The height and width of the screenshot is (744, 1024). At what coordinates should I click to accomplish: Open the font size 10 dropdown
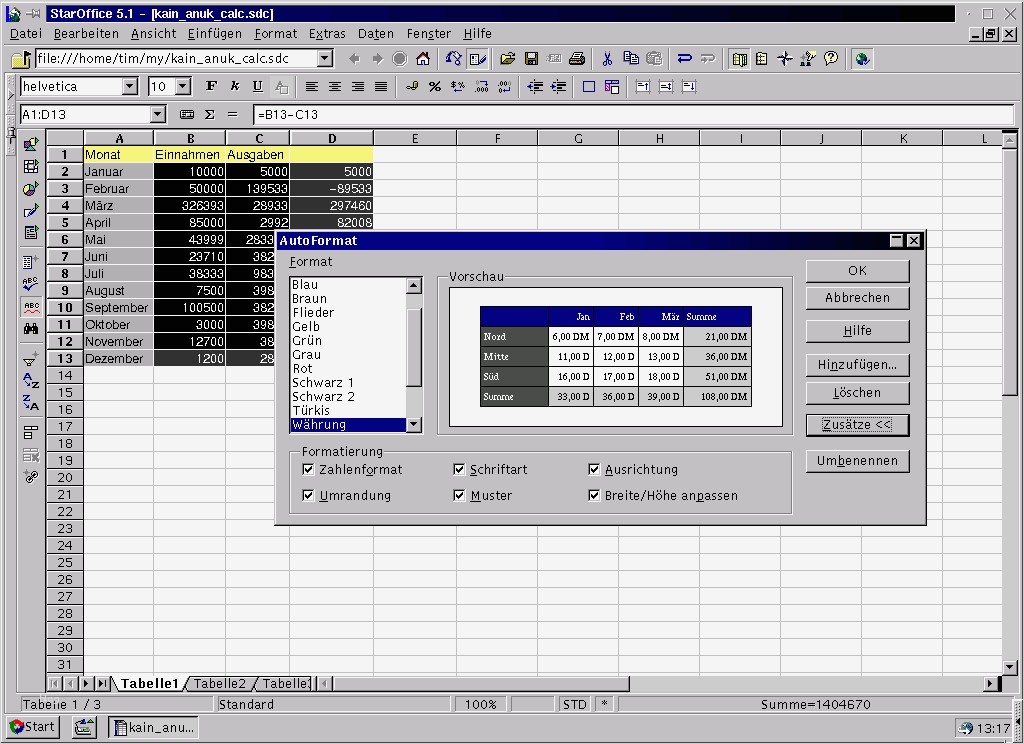184,86
